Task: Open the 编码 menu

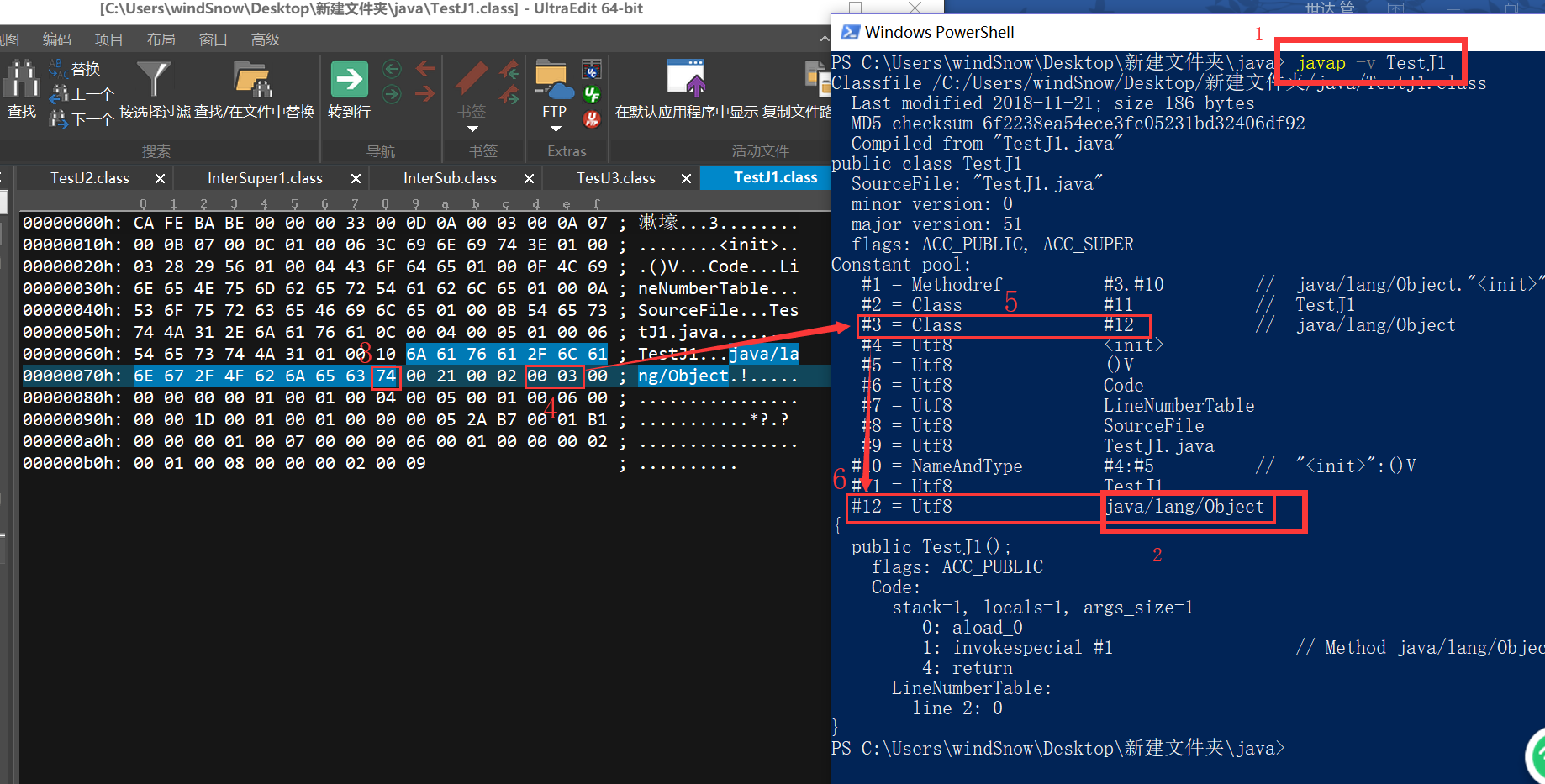Action: 57,39
